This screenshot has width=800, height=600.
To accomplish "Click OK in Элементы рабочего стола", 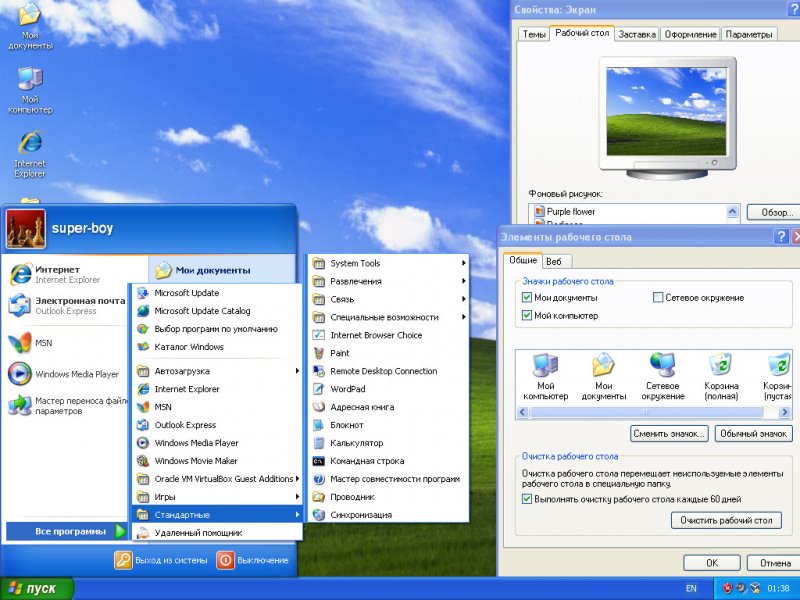I will coord(712,563).
